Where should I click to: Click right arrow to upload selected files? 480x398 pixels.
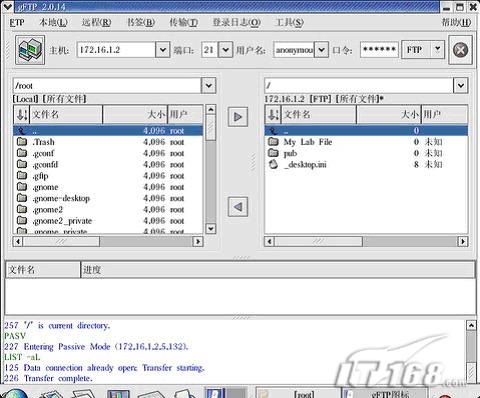tap(238, 117)
